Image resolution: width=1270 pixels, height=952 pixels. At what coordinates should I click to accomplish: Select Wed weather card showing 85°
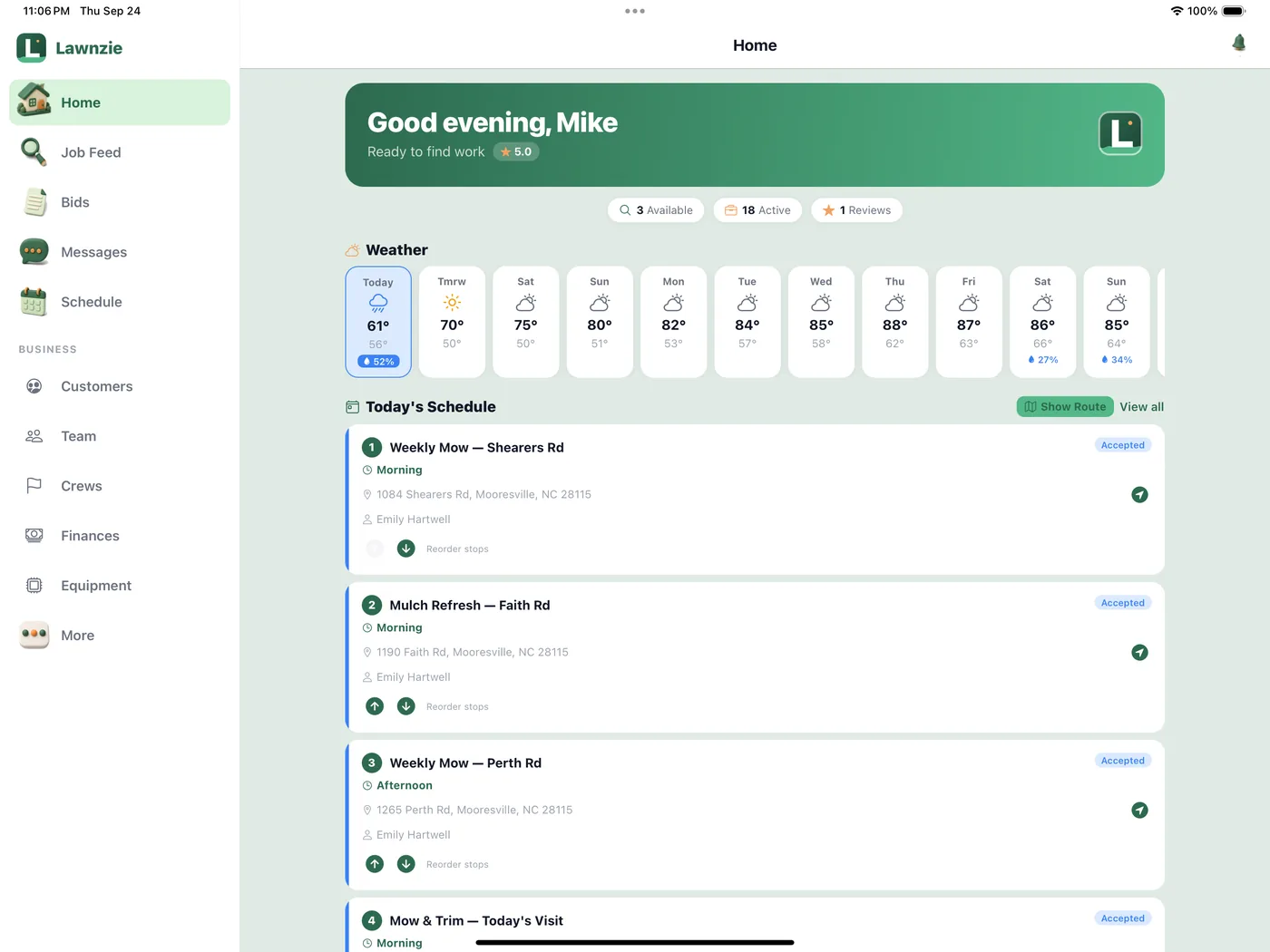821,322
